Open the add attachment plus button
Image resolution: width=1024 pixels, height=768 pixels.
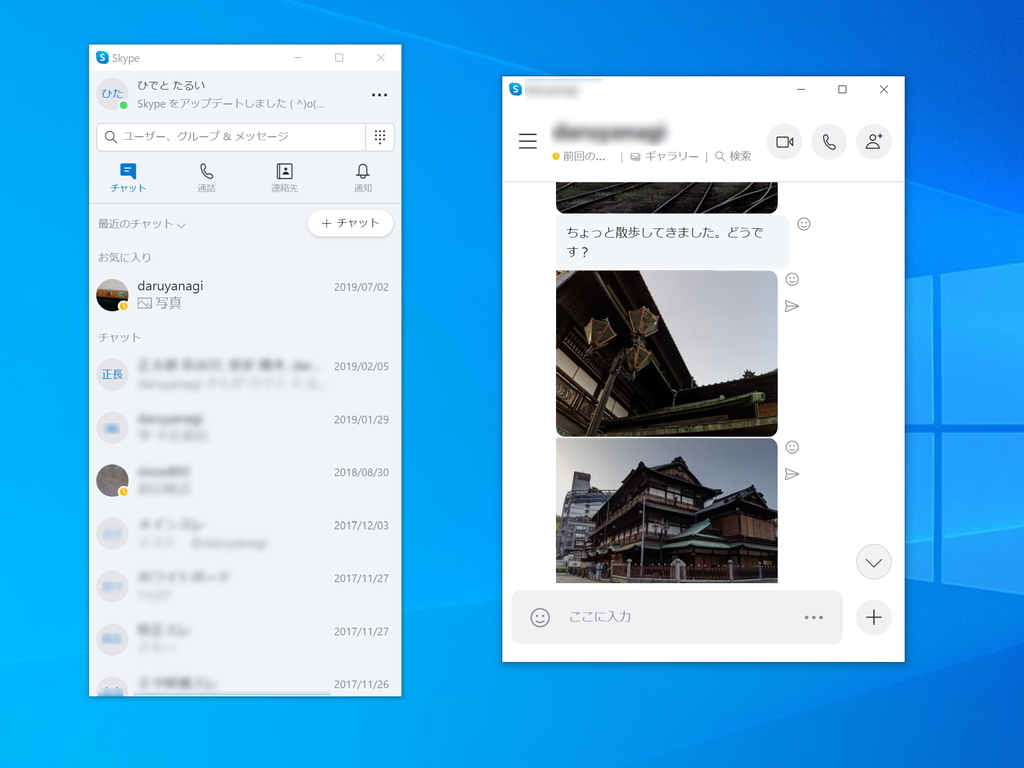pos(874,618)
